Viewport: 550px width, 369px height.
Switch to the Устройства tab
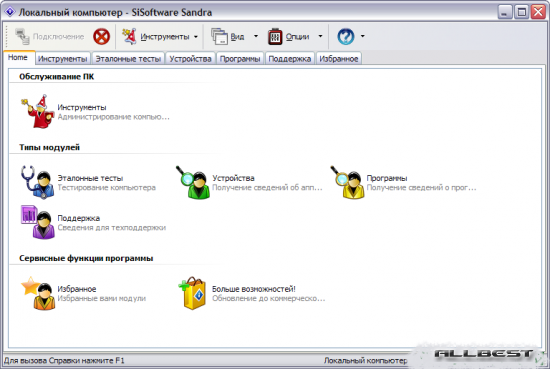coord(190,59)
